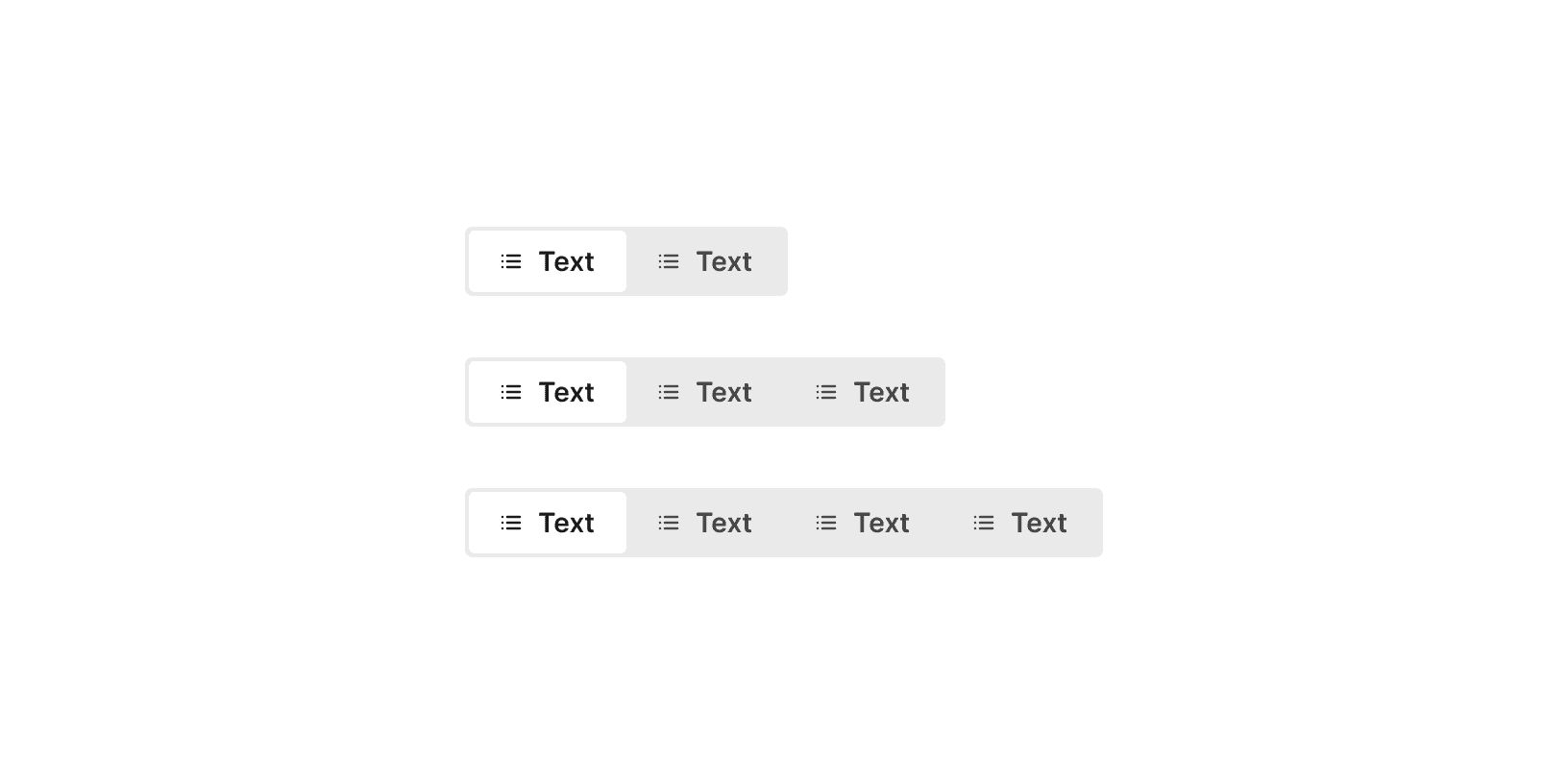Select active 'Text' label in two-segment control
The image size is (1568, 784).
pos(566,261)
